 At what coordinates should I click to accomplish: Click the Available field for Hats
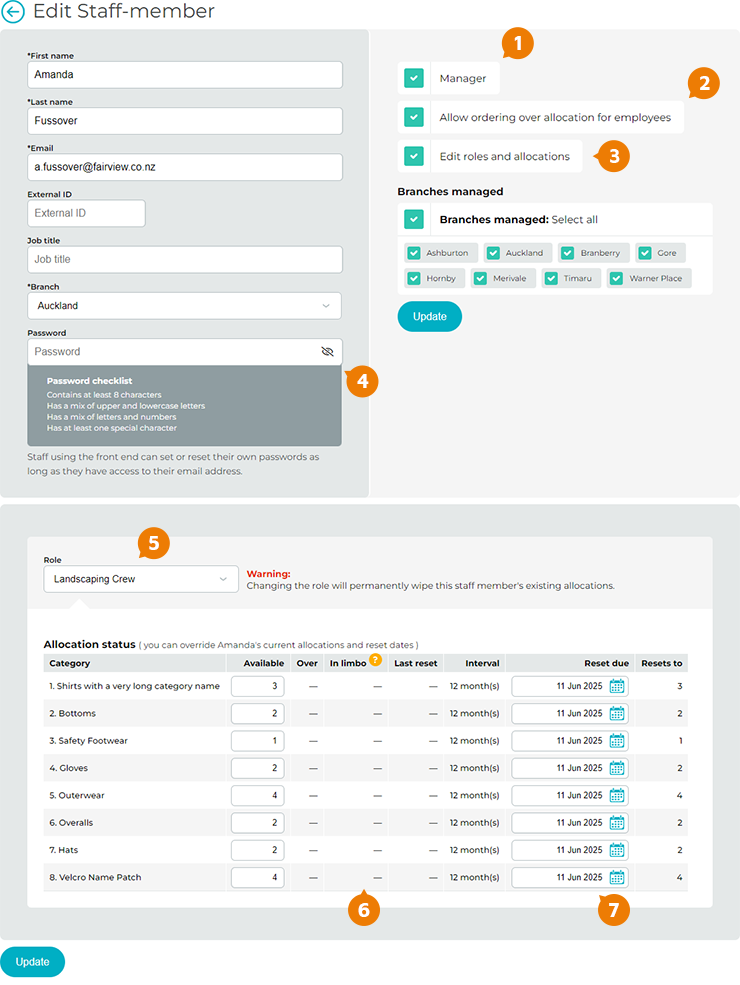click(257, 850)
